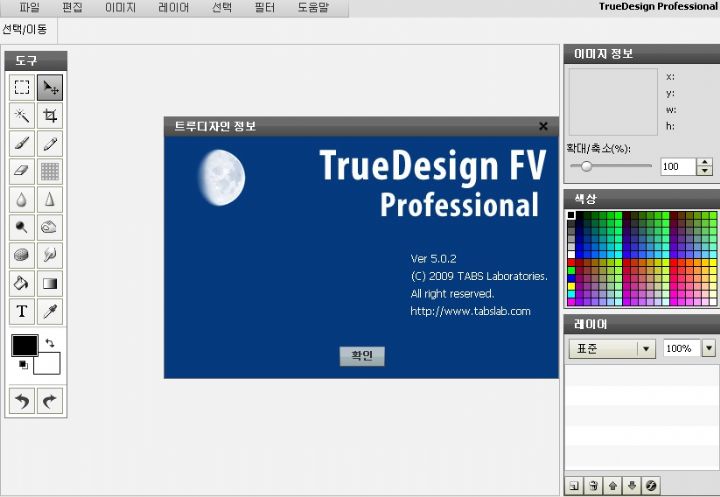Open the 이미지 menu
Screen dimensions: 720x497
point(120,7)
